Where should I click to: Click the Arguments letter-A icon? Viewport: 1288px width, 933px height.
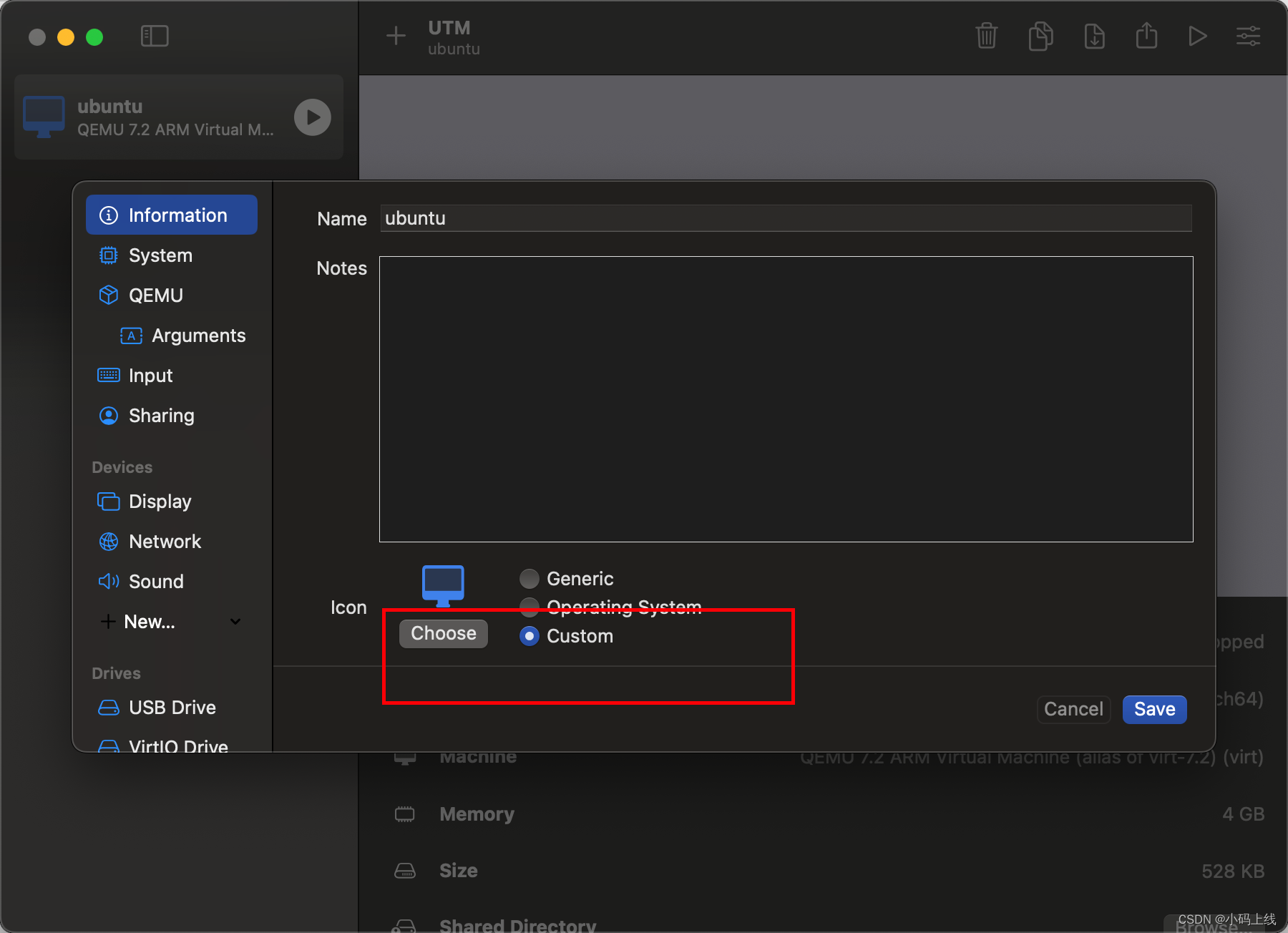pyautogui.click(x=132, y=336)
